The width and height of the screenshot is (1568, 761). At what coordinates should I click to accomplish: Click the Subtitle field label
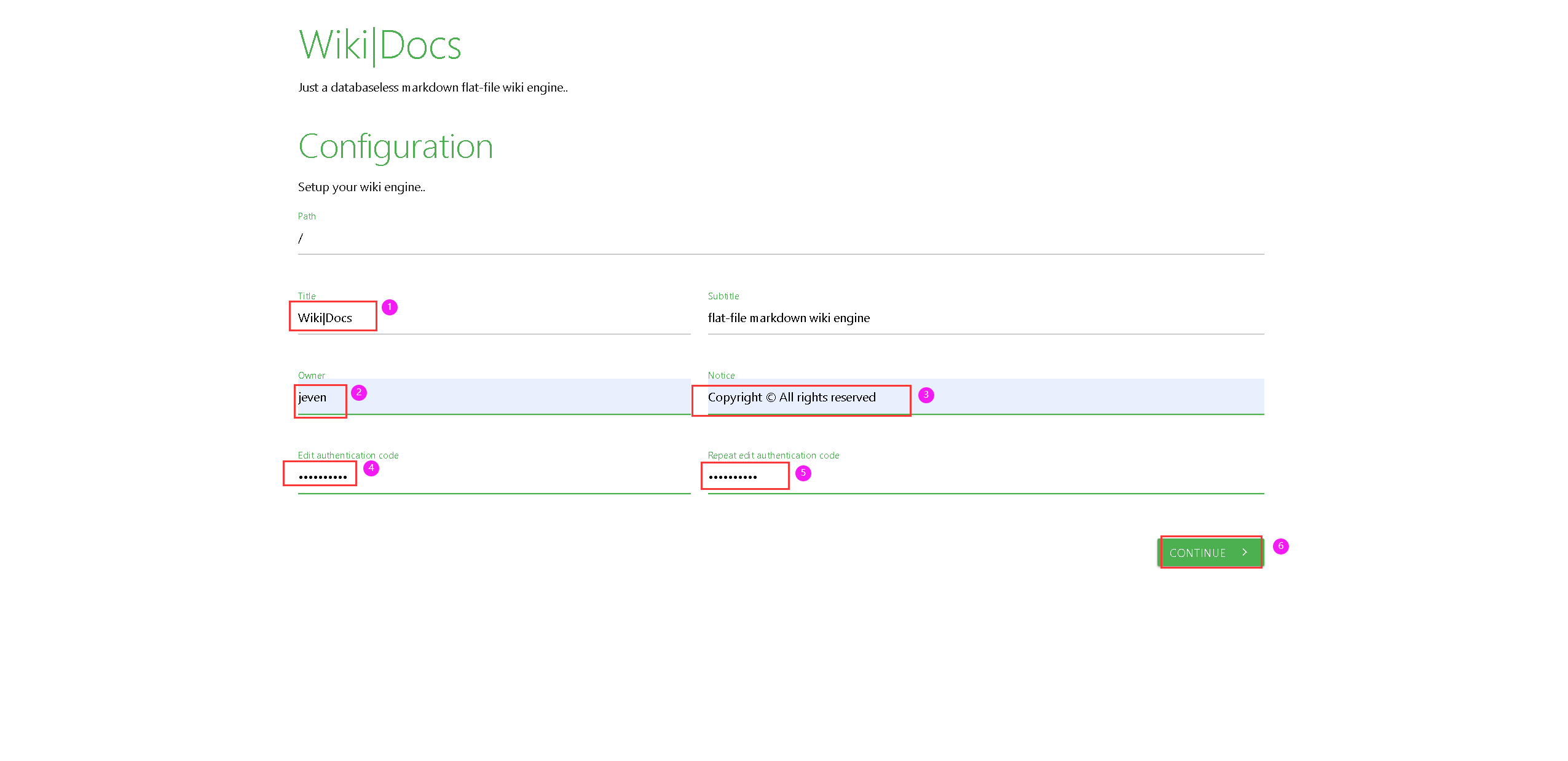[x=723, y=296]
